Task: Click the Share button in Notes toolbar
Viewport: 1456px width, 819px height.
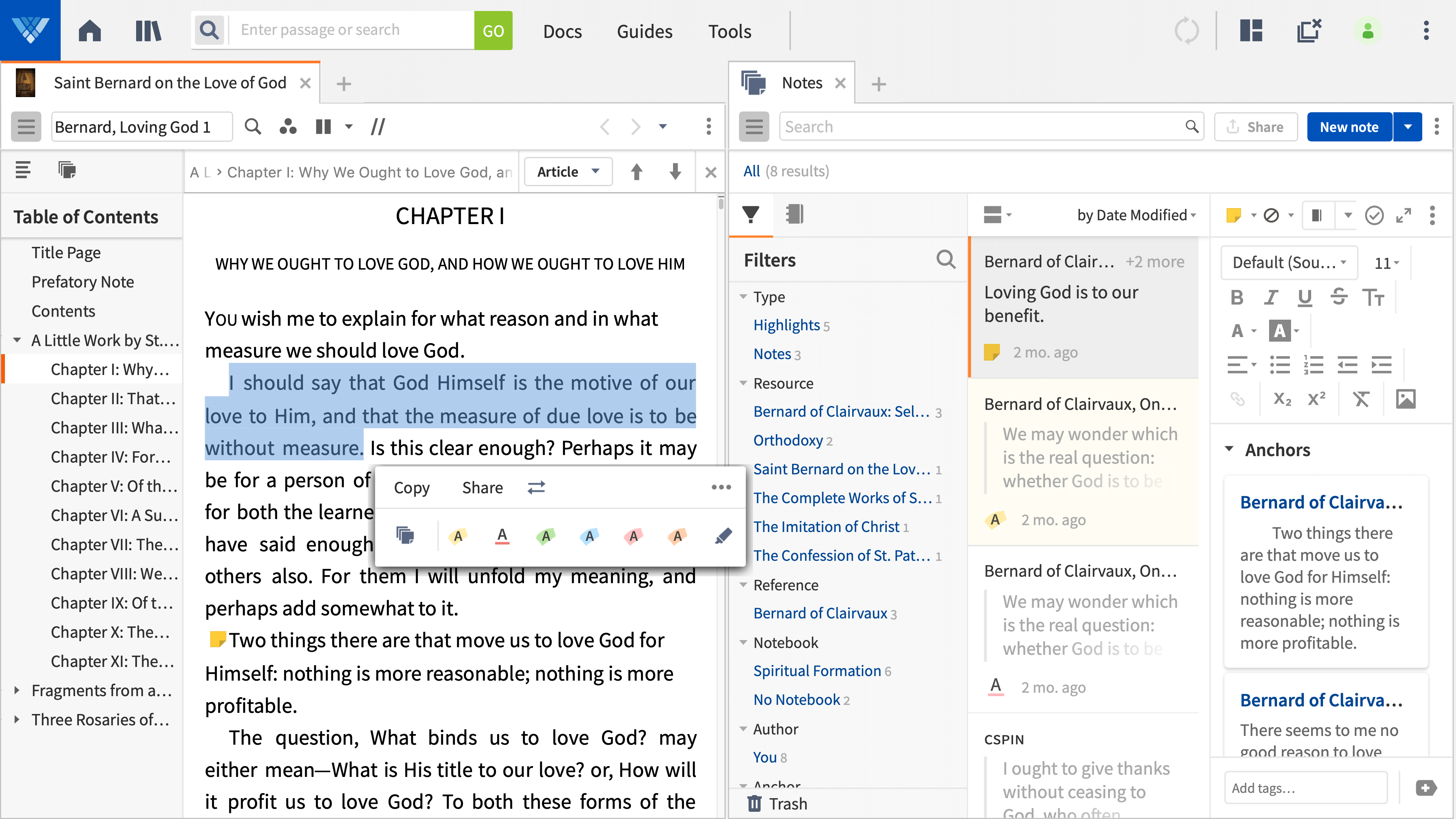Action: coord(1255,127)
